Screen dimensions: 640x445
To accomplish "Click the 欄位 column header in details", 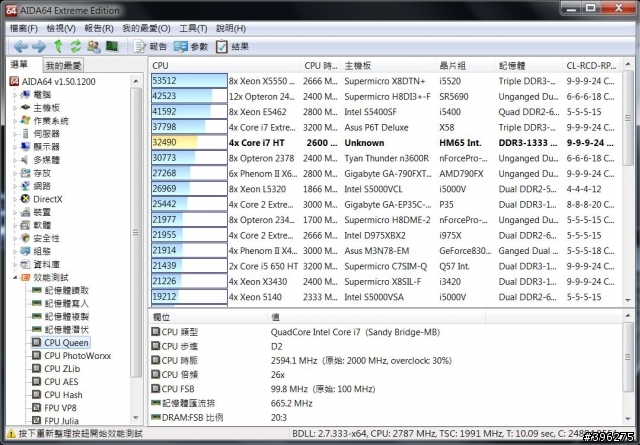I will point(208,317).
